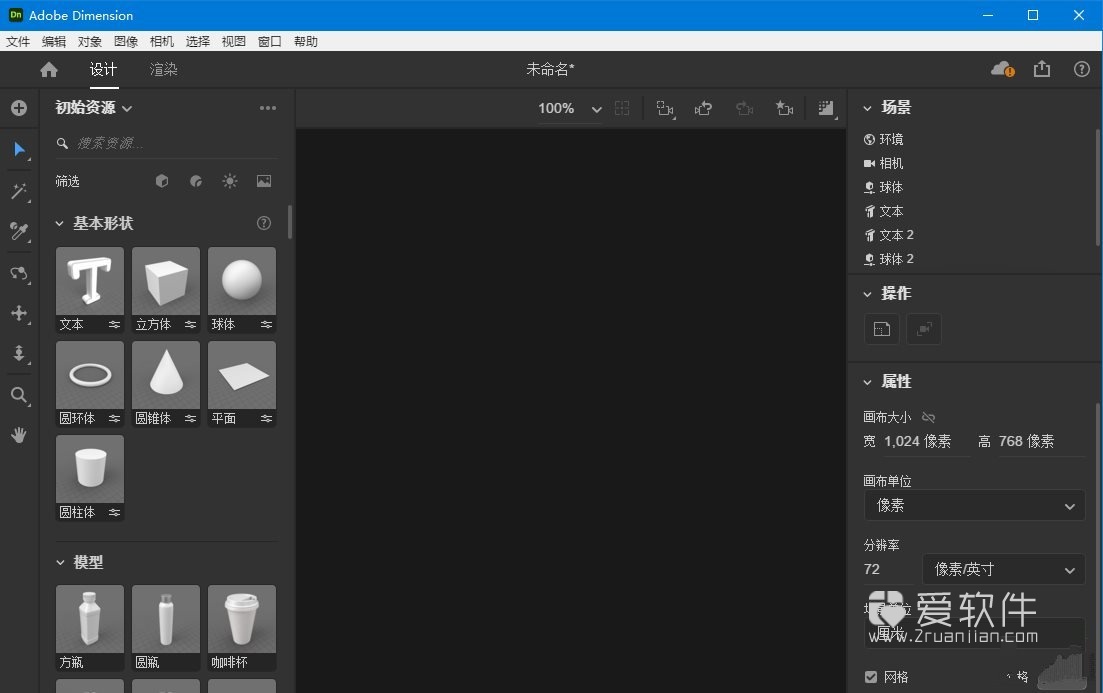This screenshot has width=1103, height=693.
Task: Collapse the 场景 panel
Action: [x=867, y=108]
